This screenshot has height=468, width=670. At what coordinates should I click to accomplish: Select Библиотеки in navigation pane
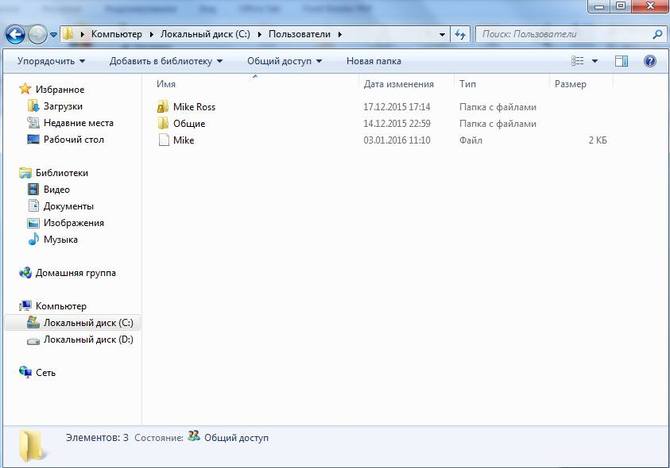click(62, 173)
